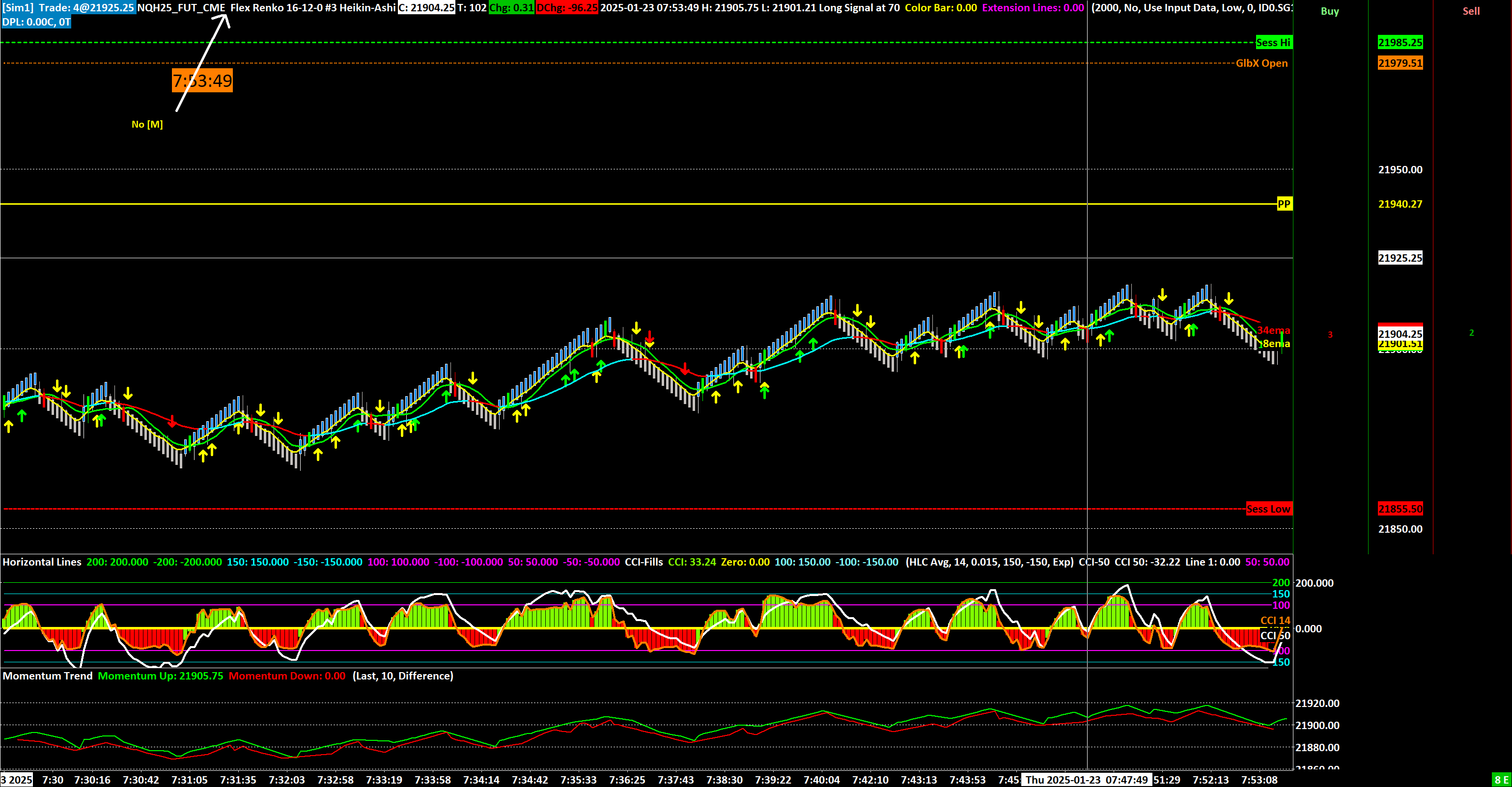Click the Buy column header
The height and width of the screenshot is (787, 1512).
point(1329,11)
